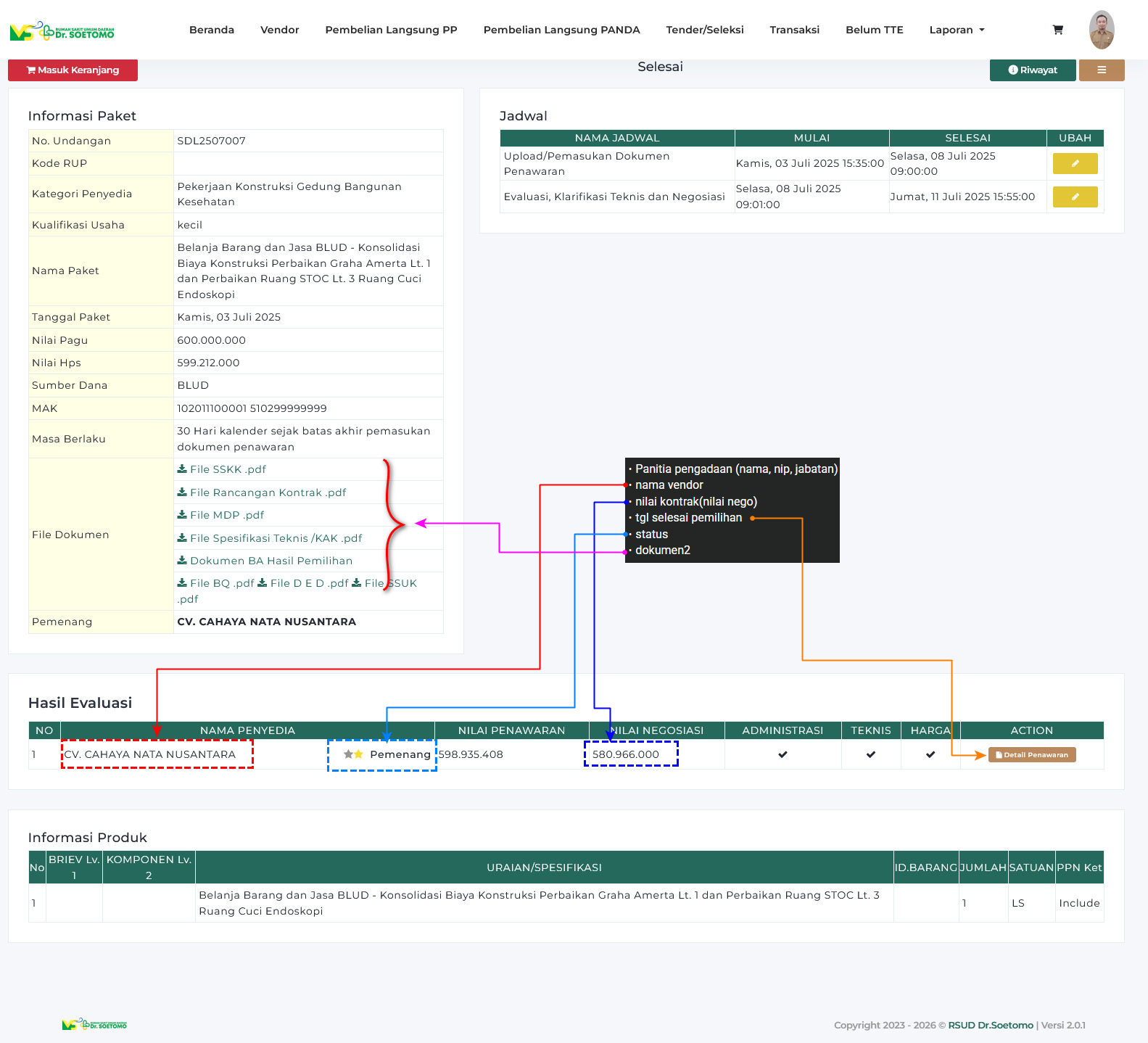
Task: Open the shopping cart icon
Action: click(x=1057, y=30)
